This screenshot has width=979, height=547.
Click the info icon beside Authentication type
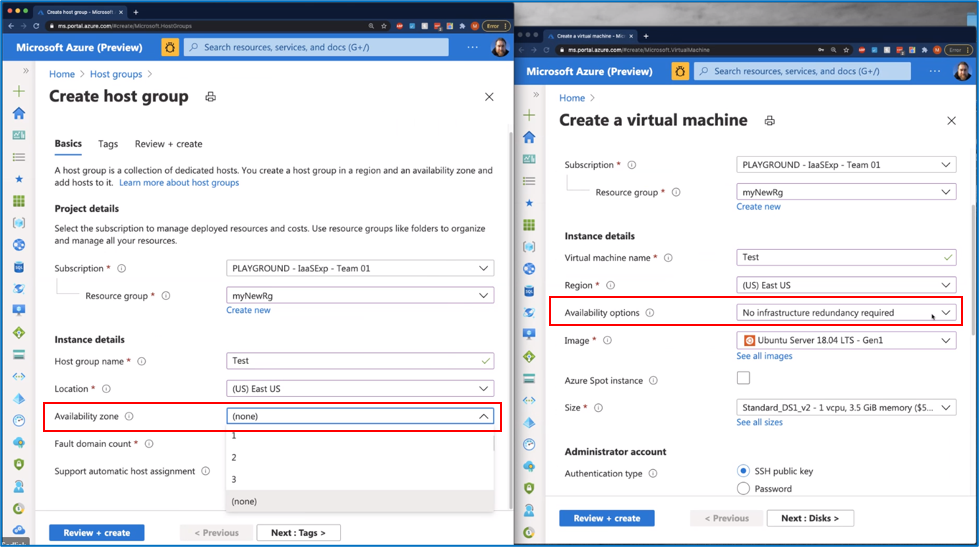[x=652, y=474]
